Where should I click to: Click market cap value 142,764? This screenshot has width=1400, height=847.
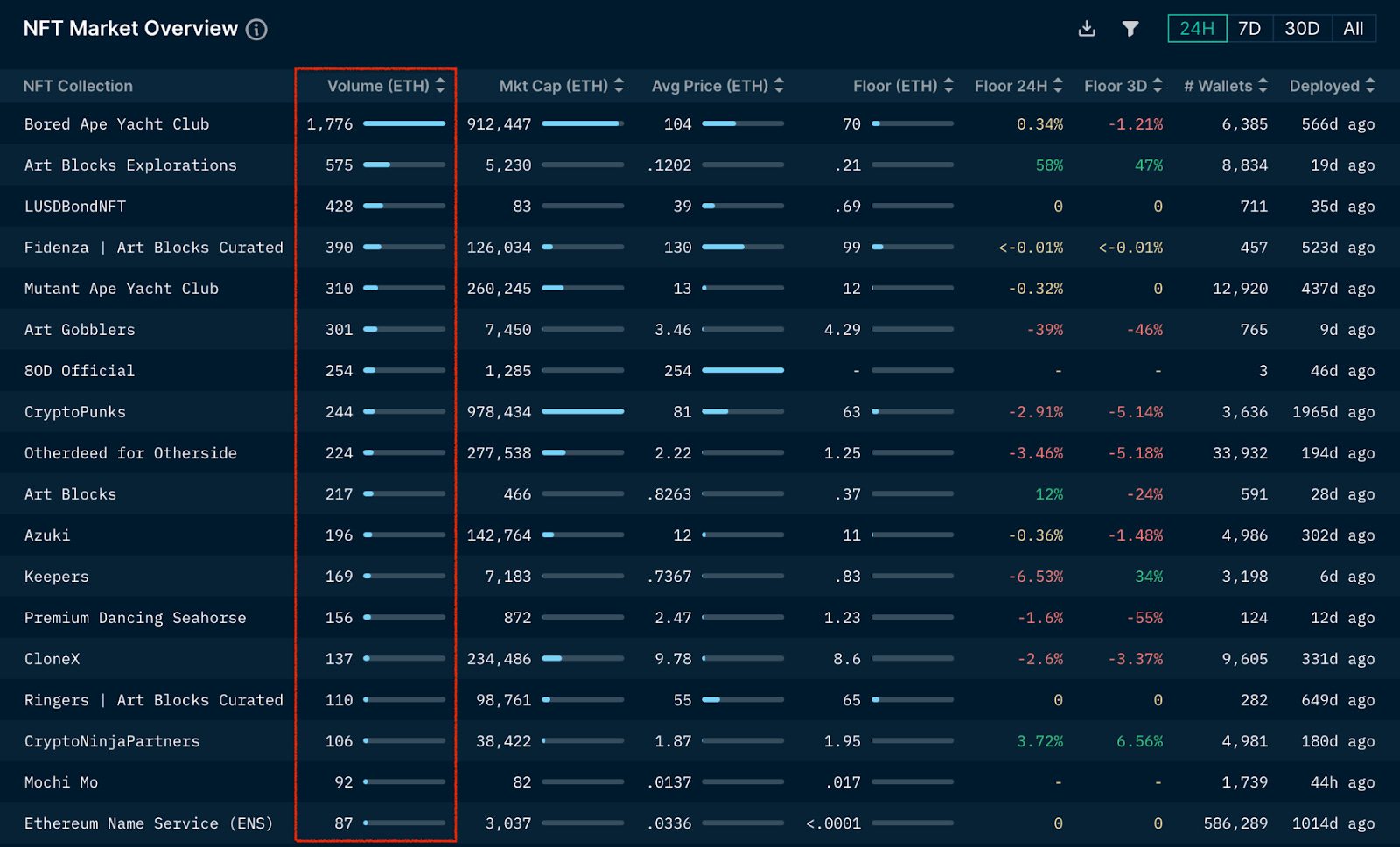(x=499, y=535)
